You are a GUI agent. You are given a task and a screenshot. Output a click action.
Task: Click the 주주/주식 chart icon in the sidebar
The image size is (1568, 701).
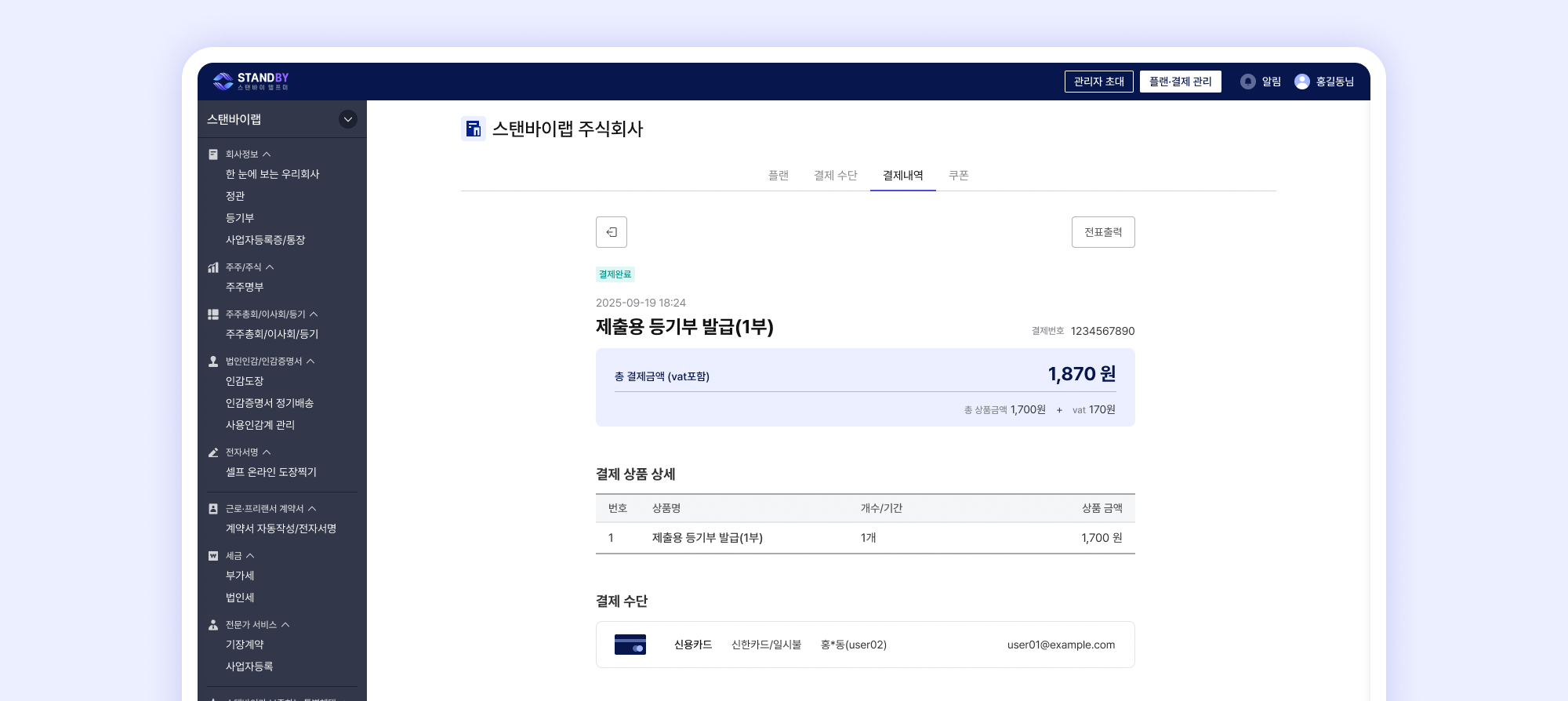click(x=213, y=267)
